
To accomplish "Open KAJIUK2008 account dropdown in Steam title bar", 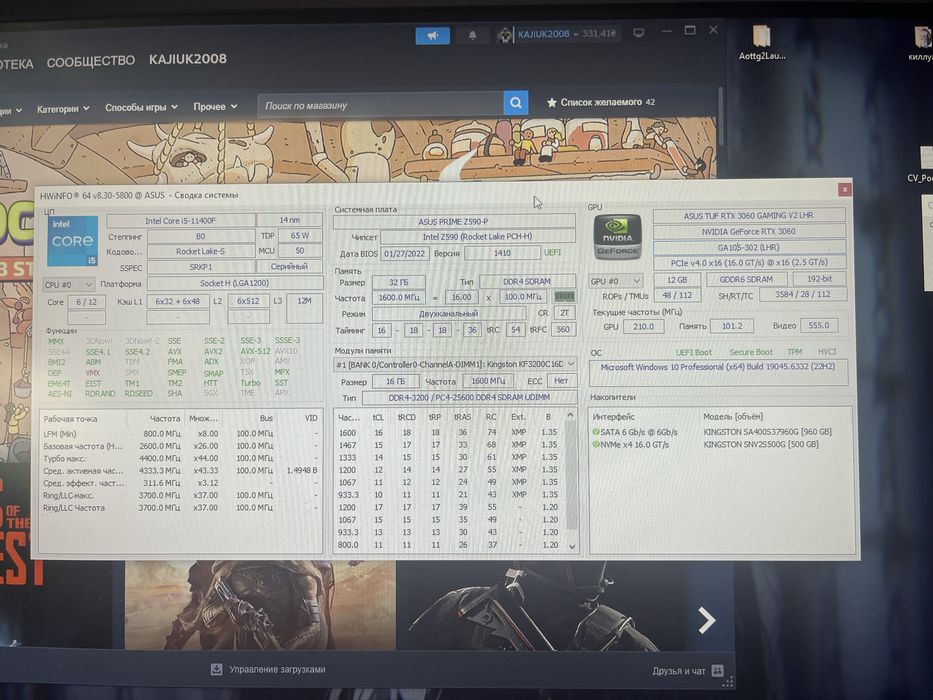I will (x=547, y=34).
